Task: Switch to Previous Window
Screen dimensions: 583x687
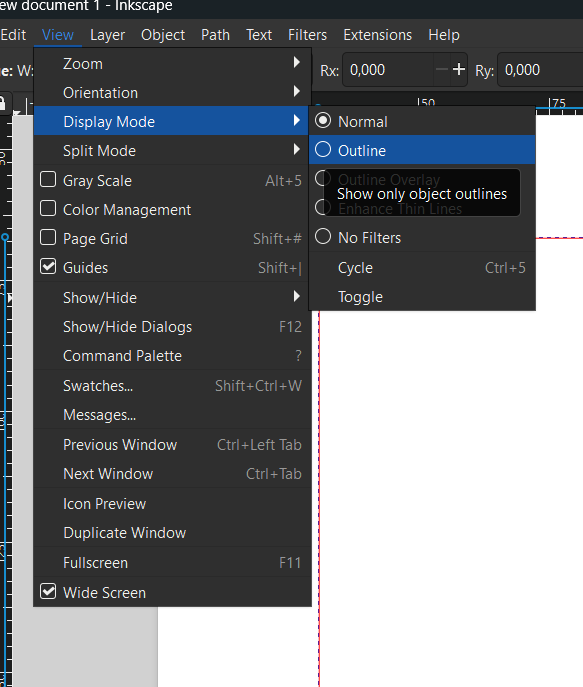Action: (x=172, y=445)
